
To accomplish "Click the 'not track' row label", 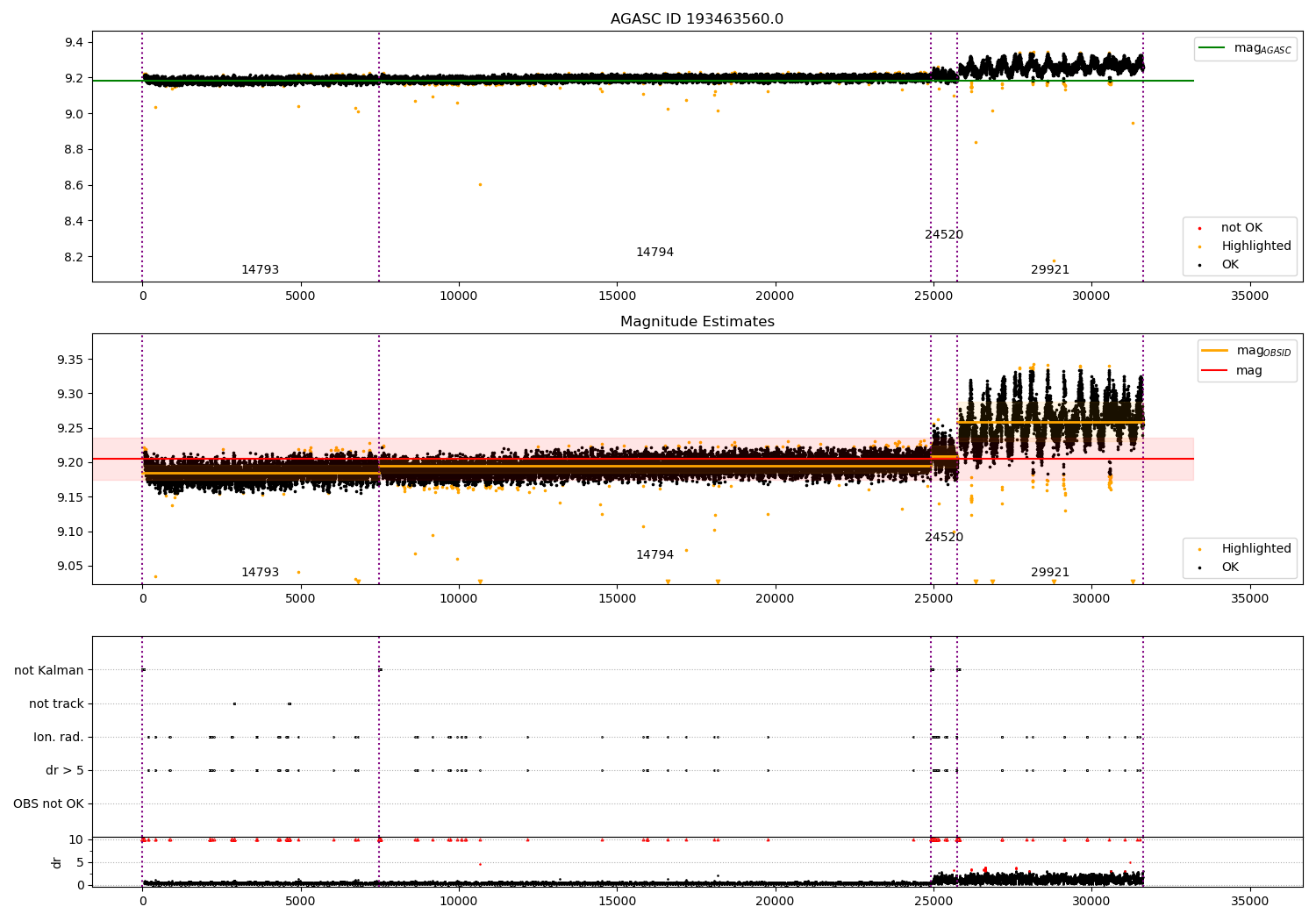I will coord(56,704).
